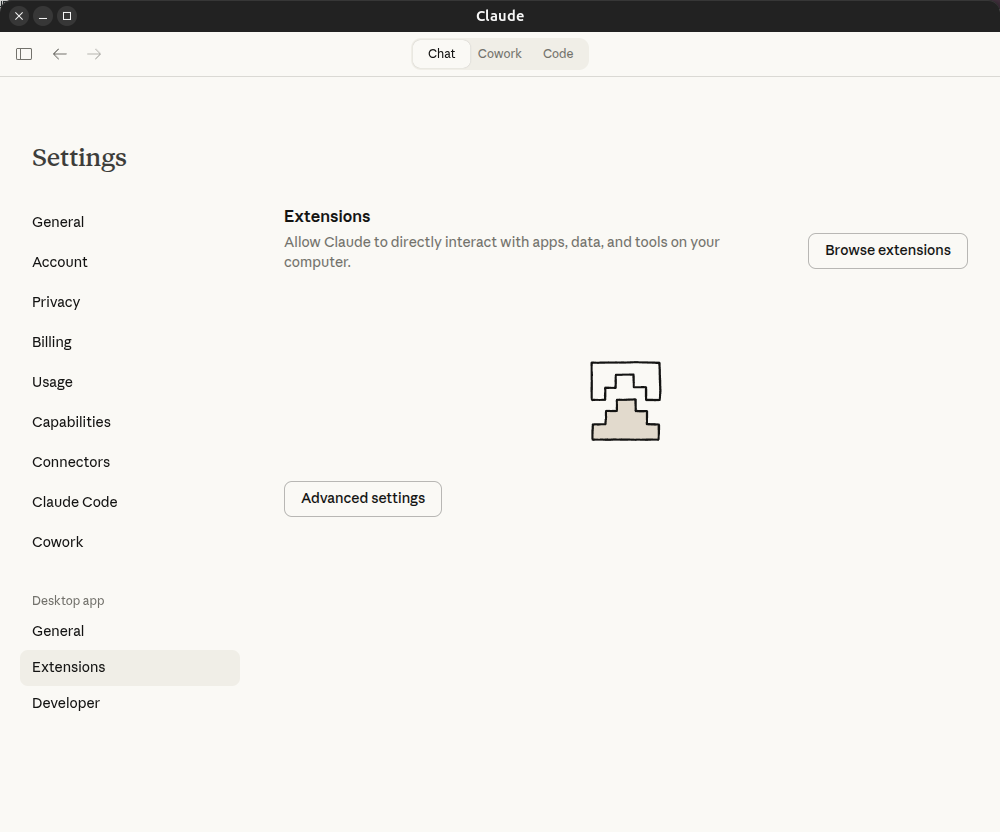Open Developer settings under Desktop app

[x=66, y=703]
